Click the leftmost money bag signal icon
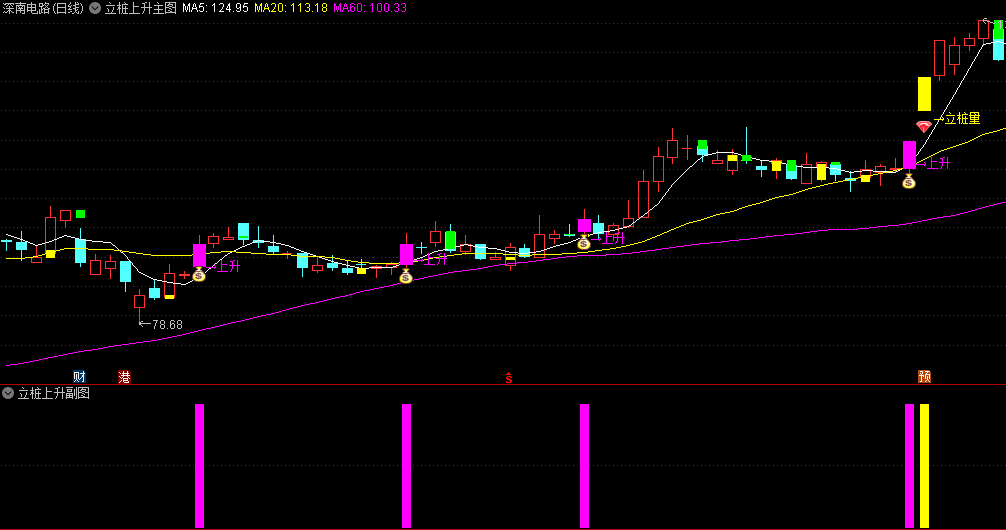The width and height of the screenshot is (1006, 530). (x=199, y=275)
